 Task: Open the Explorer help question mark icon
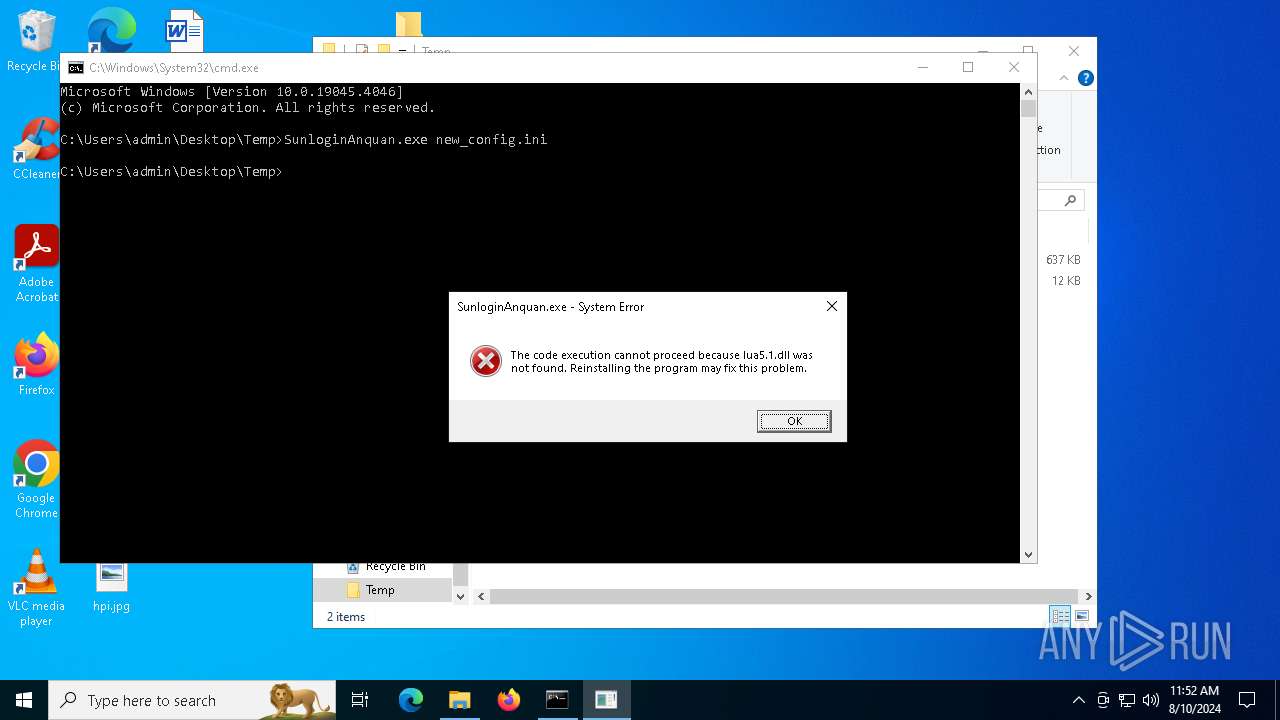point(1085,78)
